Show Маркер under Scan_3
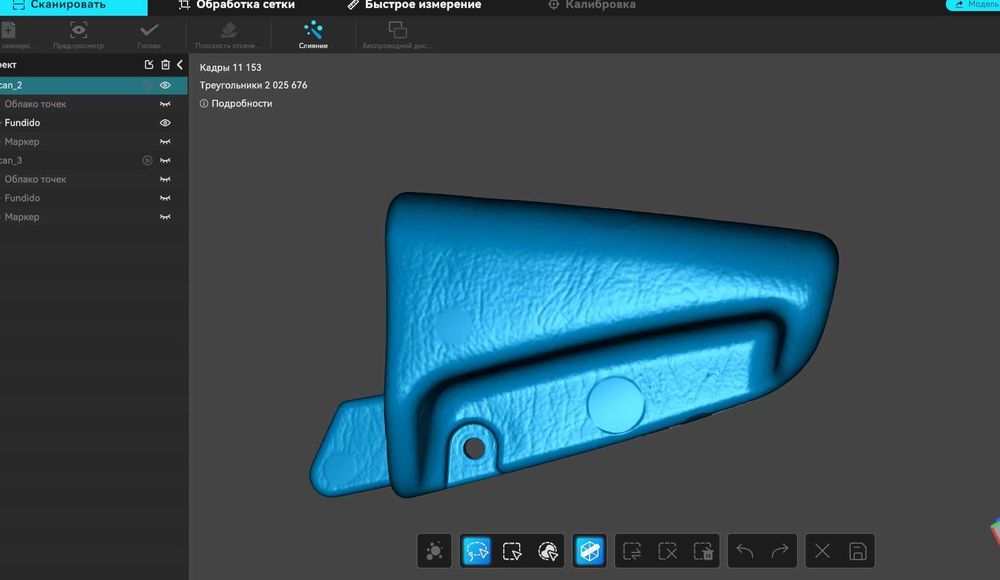The width and height of the screenshot is (1000, 580). (x=165, y=217)
